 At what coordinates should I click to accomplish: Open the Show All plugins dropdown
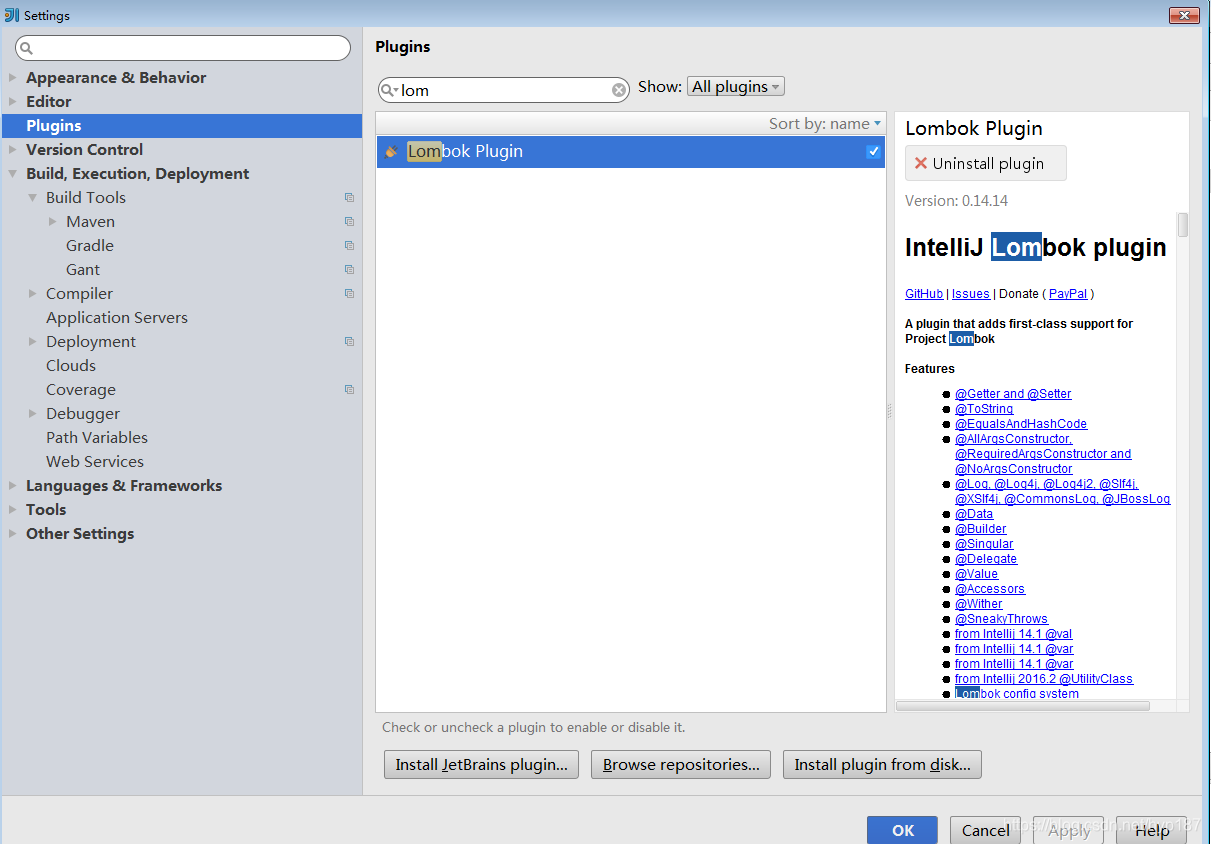[x=736, y=87]
